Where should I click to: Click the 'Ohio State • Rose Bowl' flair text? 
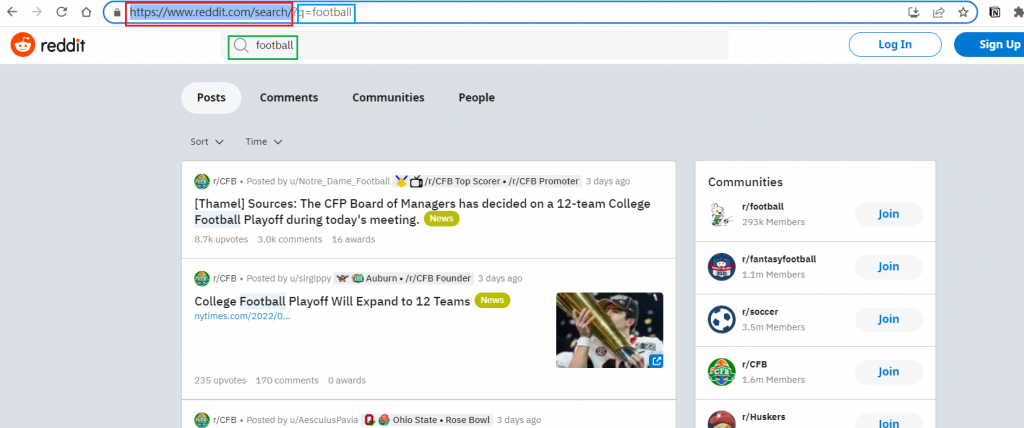pyautogui.click(x=441, y=420)
